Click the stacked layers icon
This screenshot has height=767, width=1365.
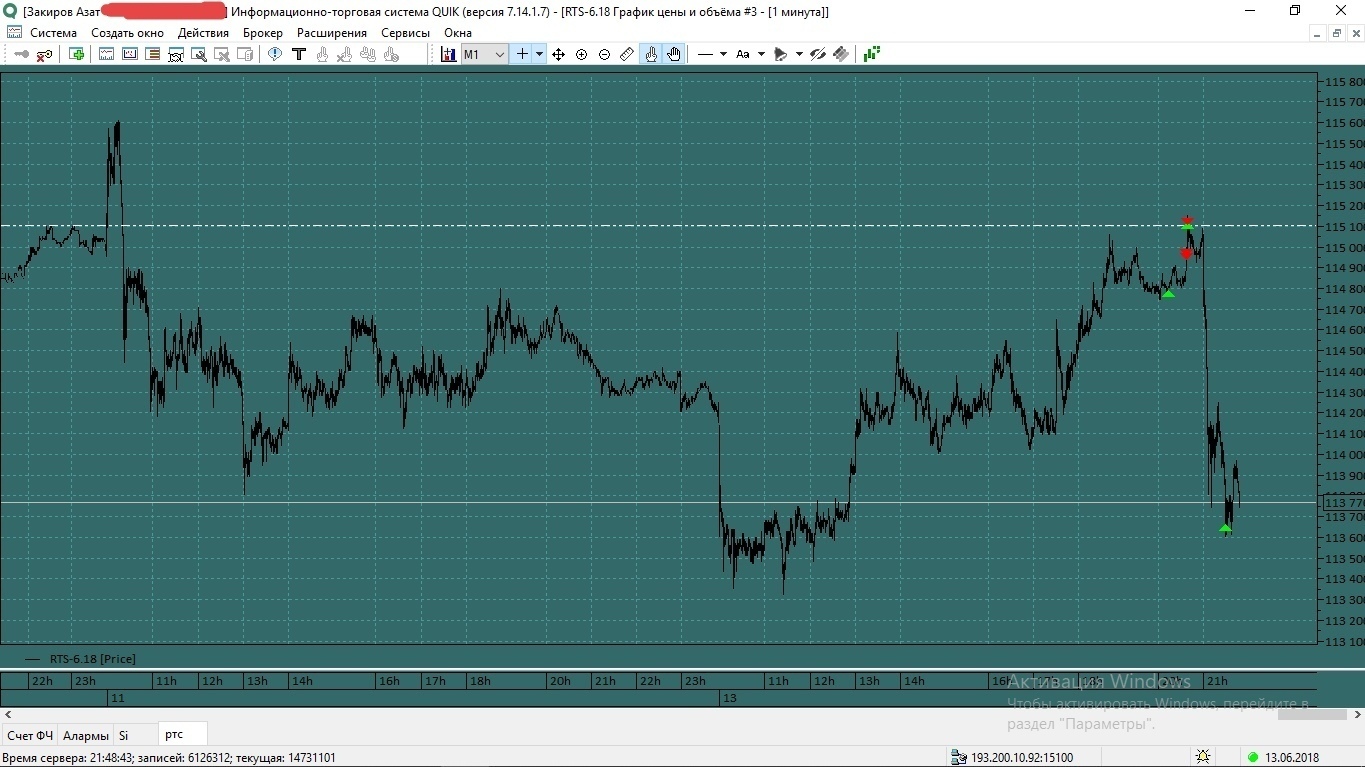pos(841,54)
